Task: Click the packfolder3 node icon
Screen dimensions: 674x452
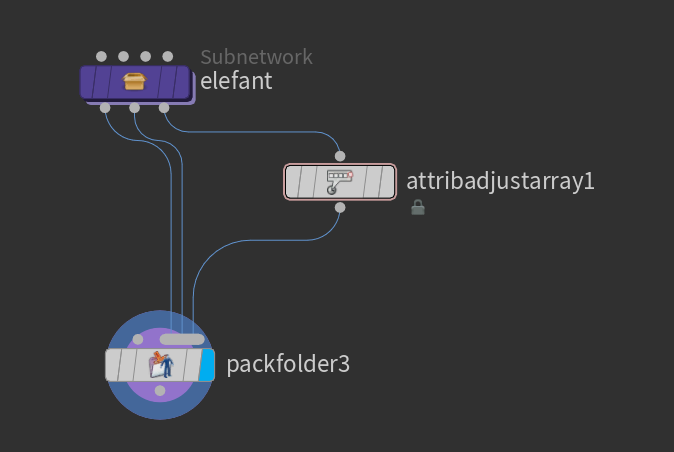Action: pyautogui.click(x=161, y=365)
